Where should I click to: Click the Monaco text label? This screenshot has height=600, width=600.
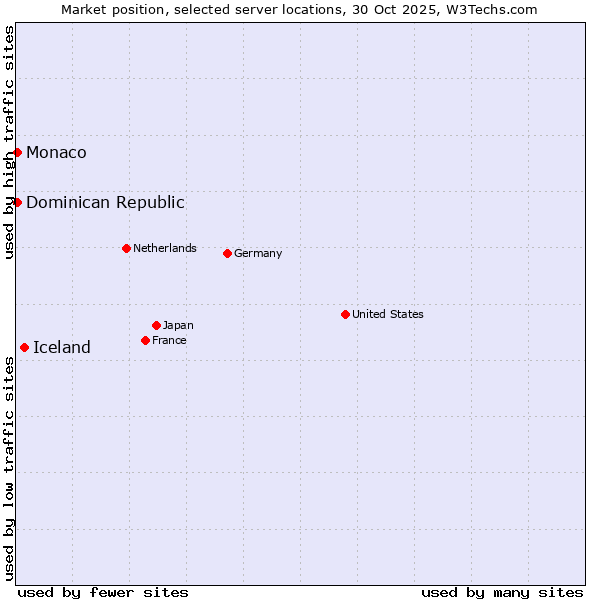coord(56,152)
